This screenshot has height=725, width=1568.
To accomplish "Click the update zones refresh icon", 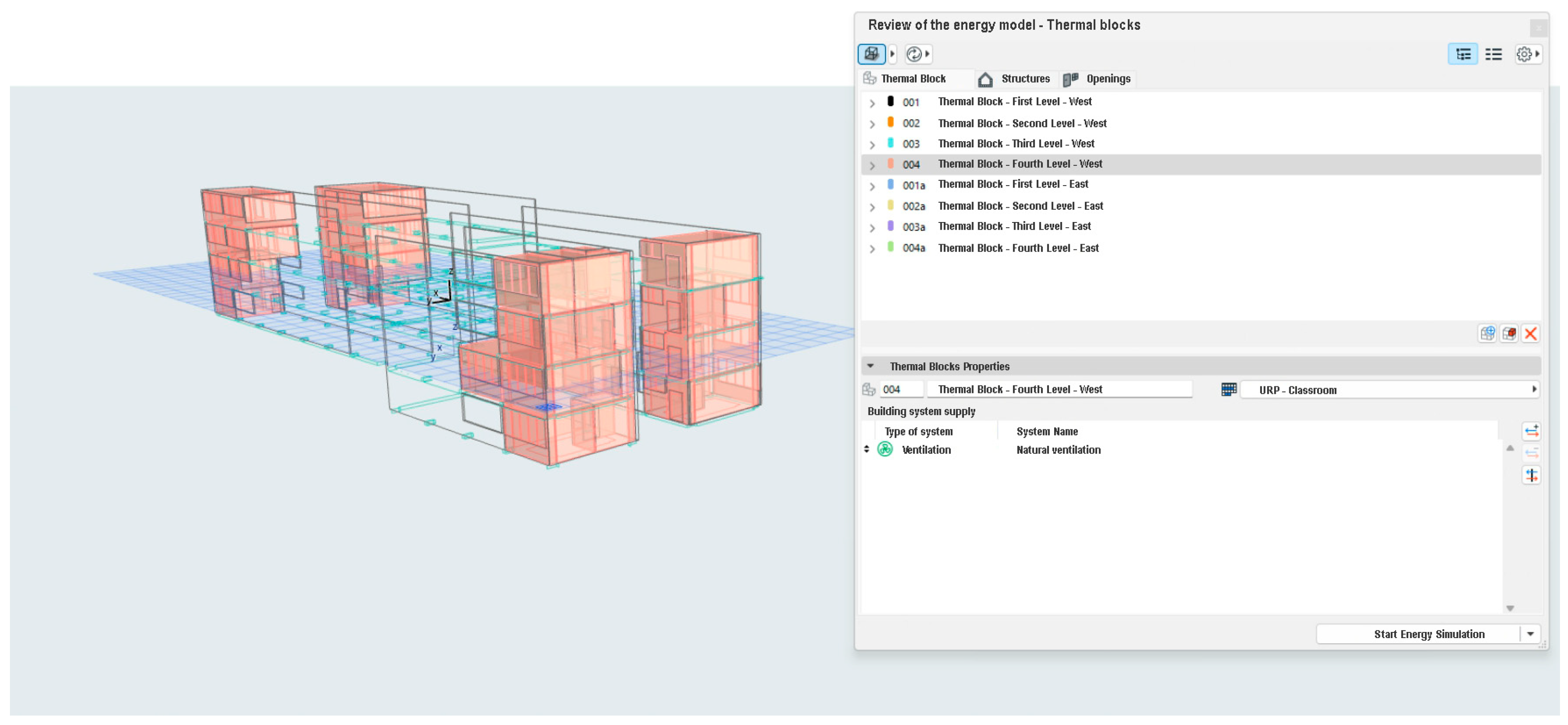I will (914, 54).
